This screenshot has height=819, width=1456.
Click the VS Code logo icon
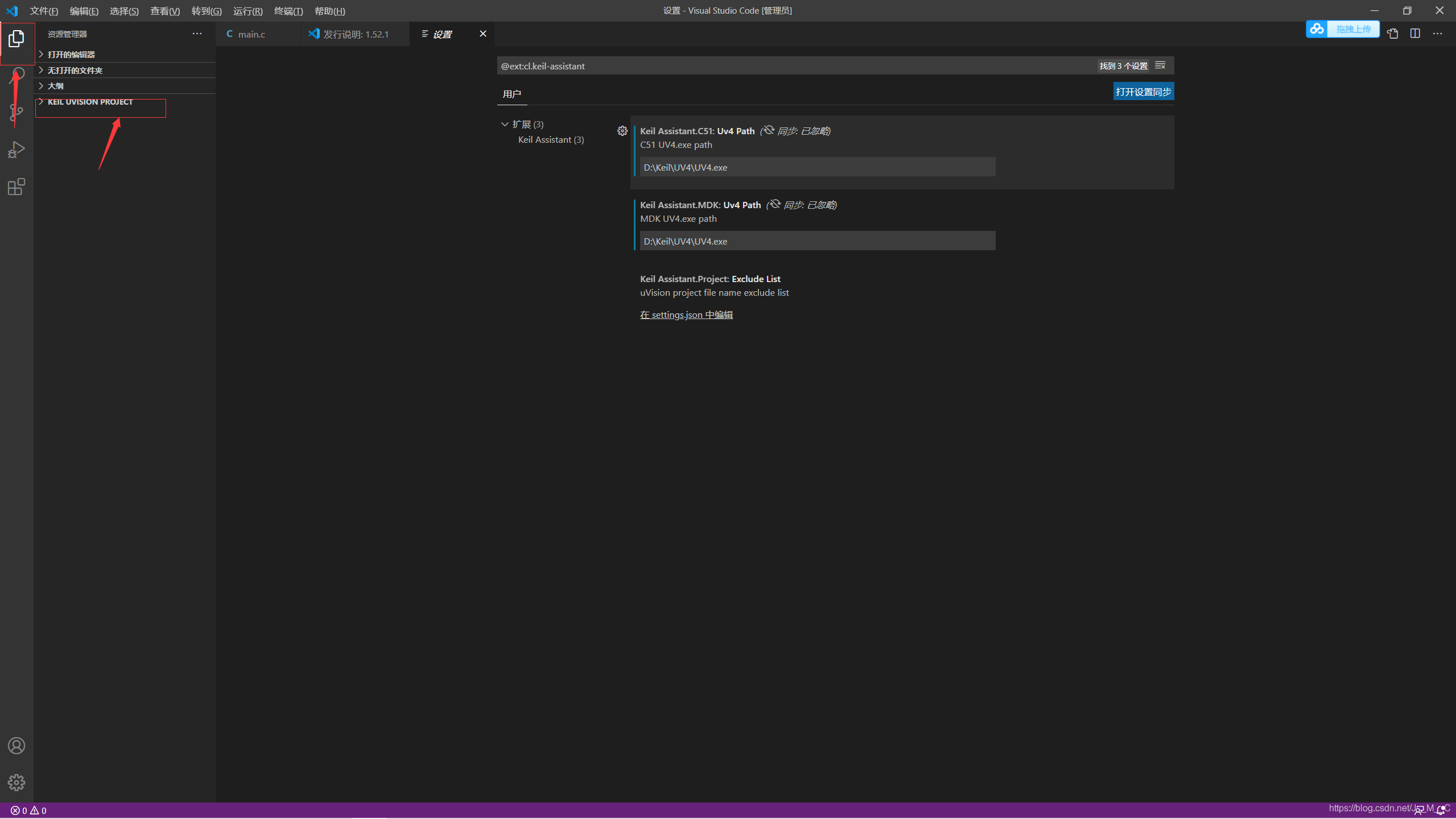pos(12,11)
